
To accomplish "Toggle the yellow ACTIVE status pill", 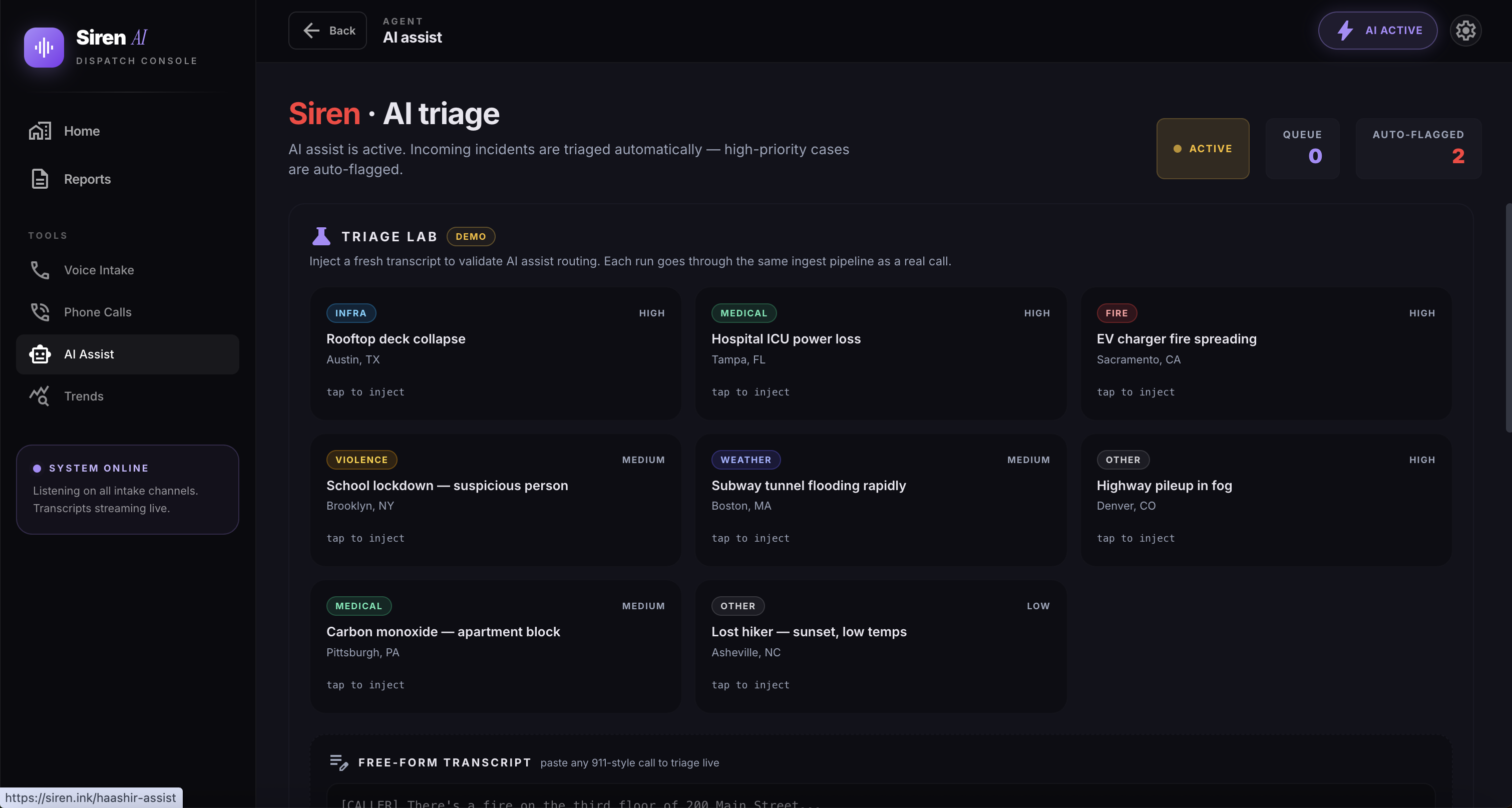I will (x=1202, y=149).
